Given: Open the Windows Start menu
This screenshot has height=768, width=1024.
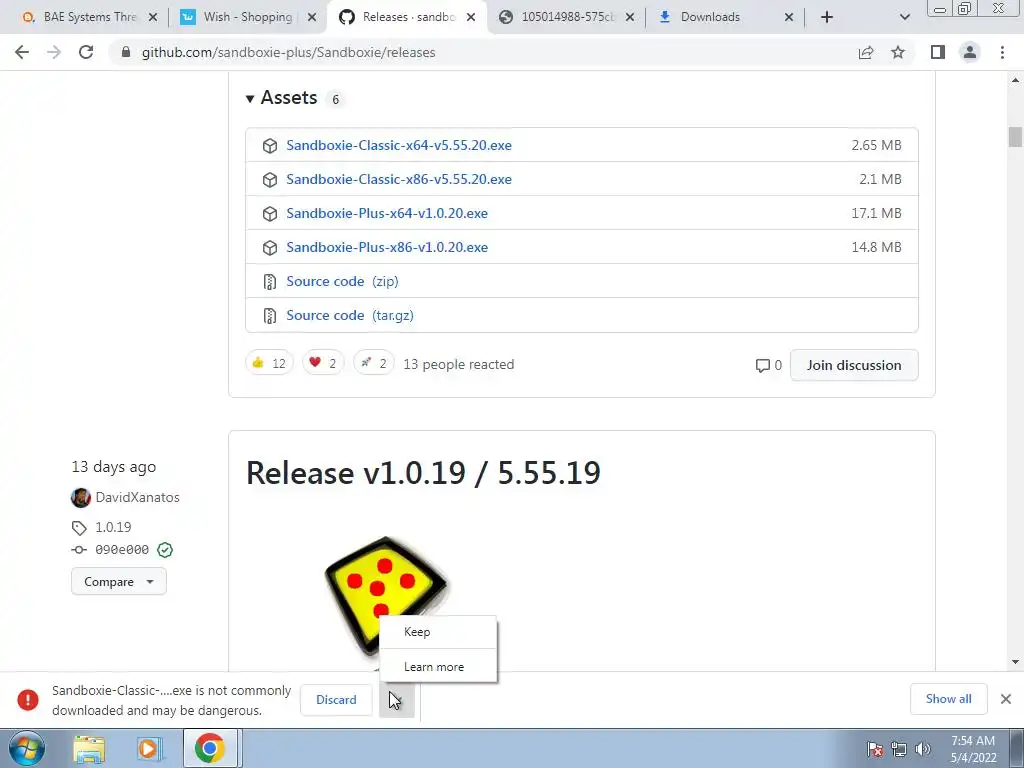Looking at the screenshot, I should tap(27, 748).
